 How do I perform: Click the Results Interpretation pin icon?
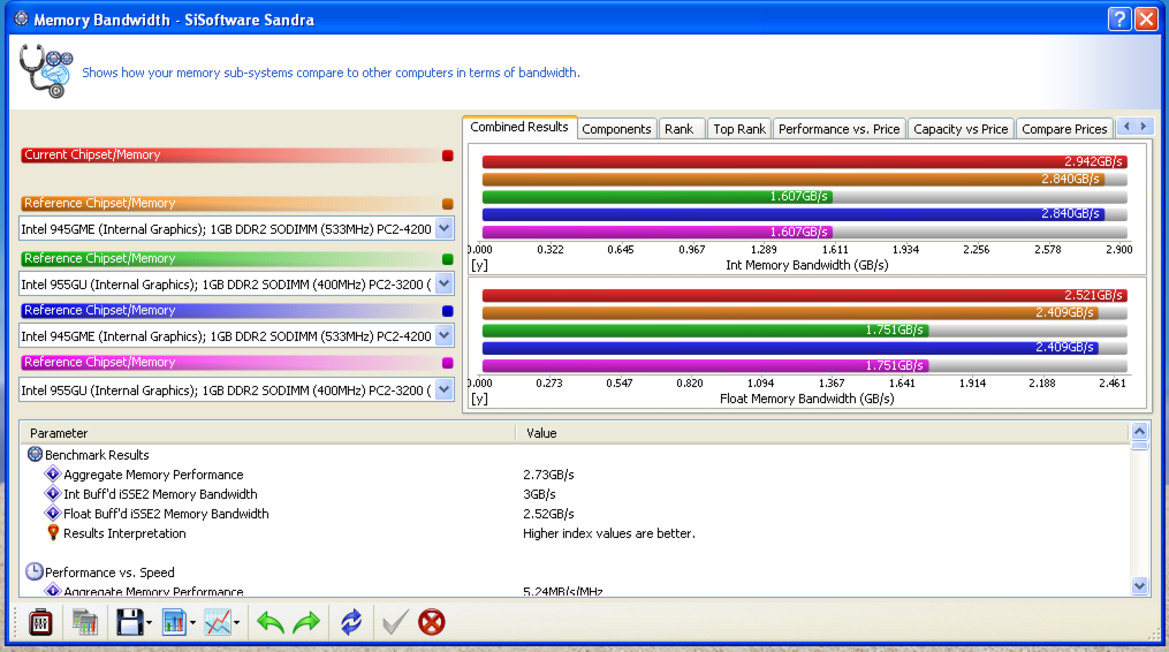click(53, 533)
